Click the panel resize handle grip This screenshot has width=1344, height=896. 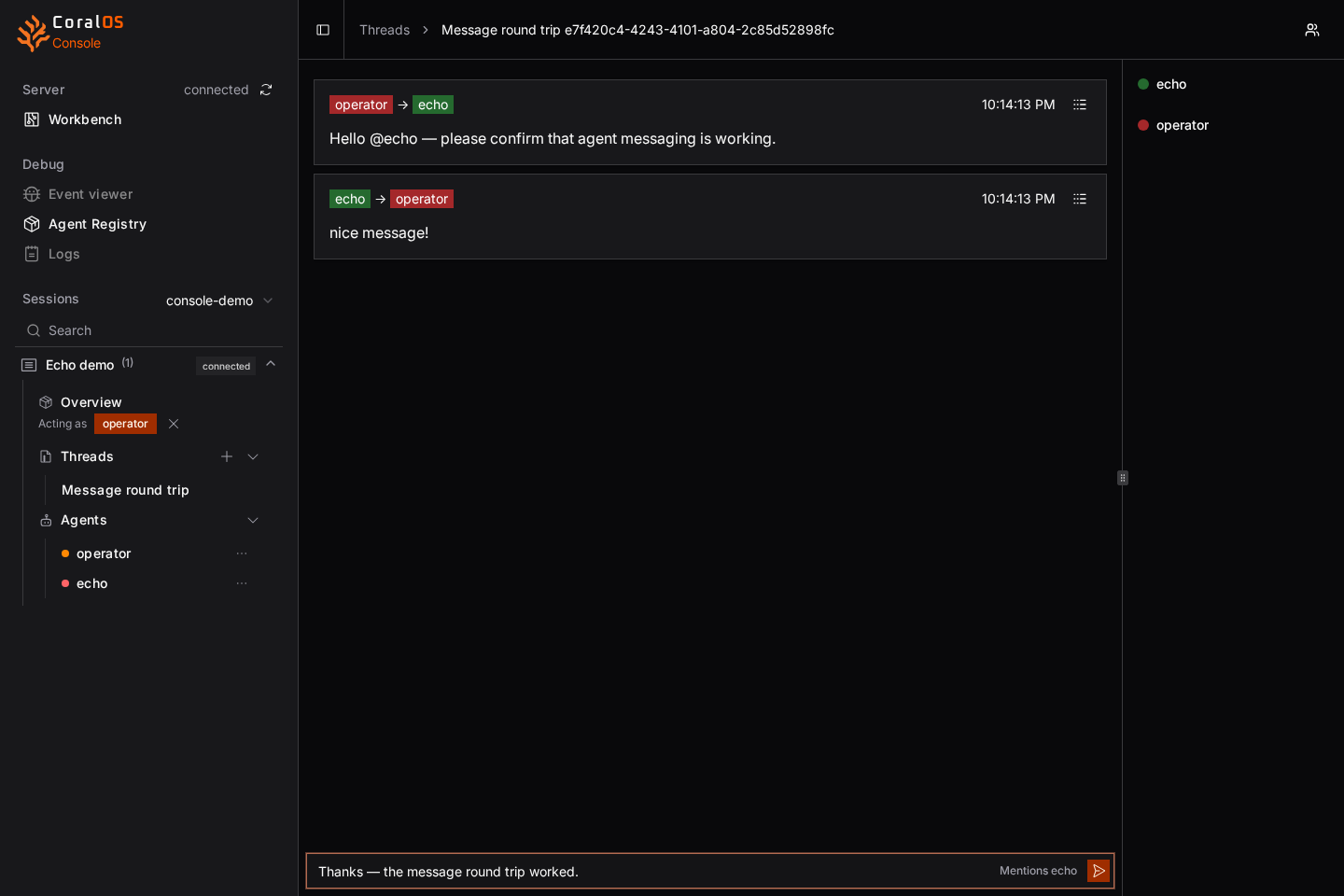[x=1123, y=478]
